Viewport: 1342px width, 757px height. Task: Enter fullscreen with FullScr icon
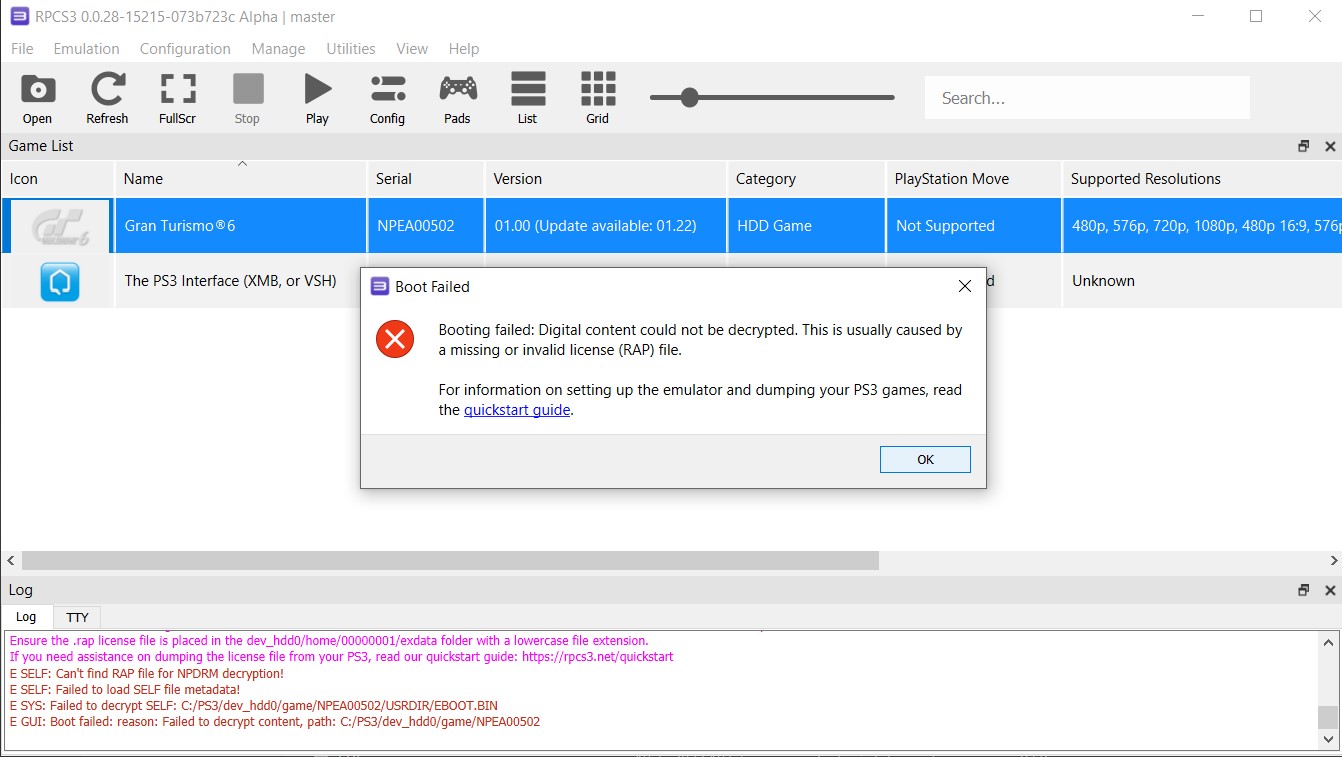(x=177, y=98)
